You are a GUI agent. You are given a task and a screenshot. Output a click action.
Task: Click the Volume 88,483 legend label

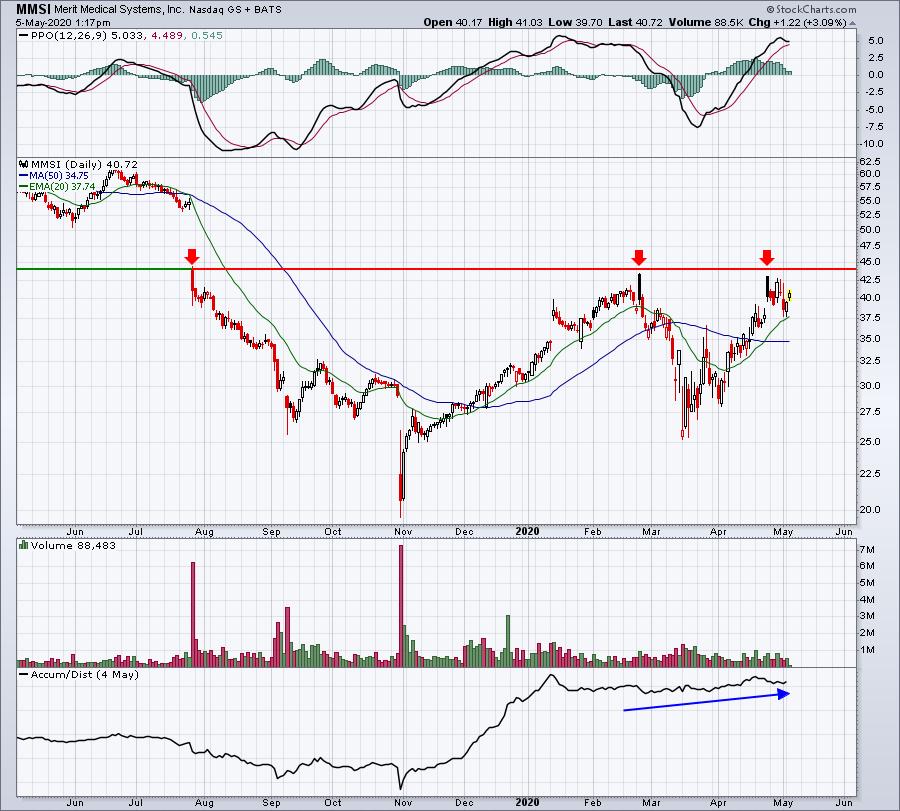point(73,545)
